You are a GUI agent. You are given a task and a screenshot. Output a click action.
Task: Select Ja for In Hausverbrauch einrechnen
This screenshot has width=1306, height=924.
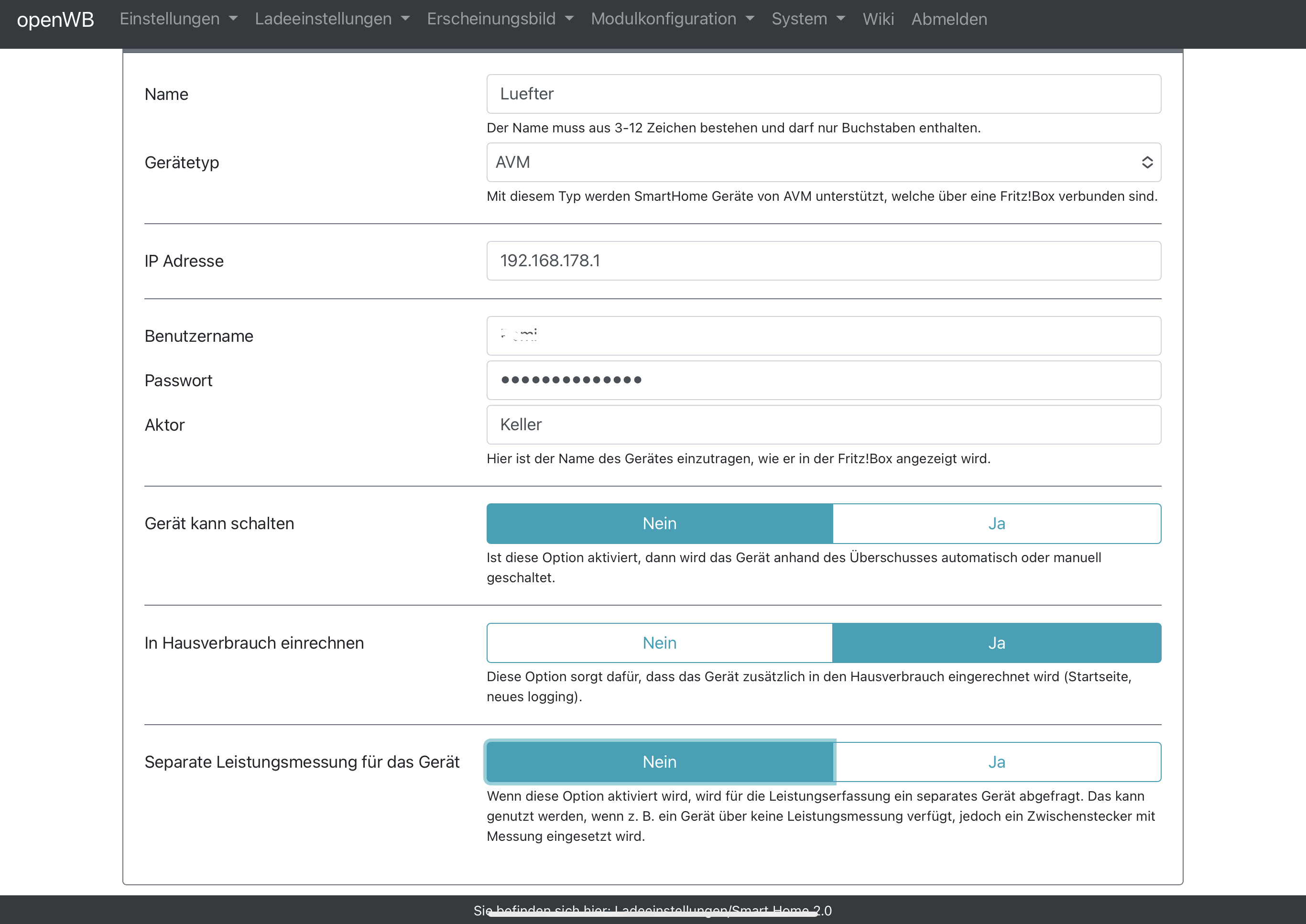(996, 643)
